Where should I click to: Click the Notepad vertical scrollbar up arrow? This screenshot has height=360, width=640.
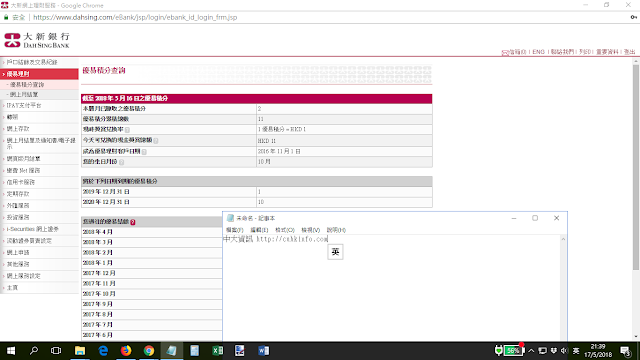click(x=563, y=239)
